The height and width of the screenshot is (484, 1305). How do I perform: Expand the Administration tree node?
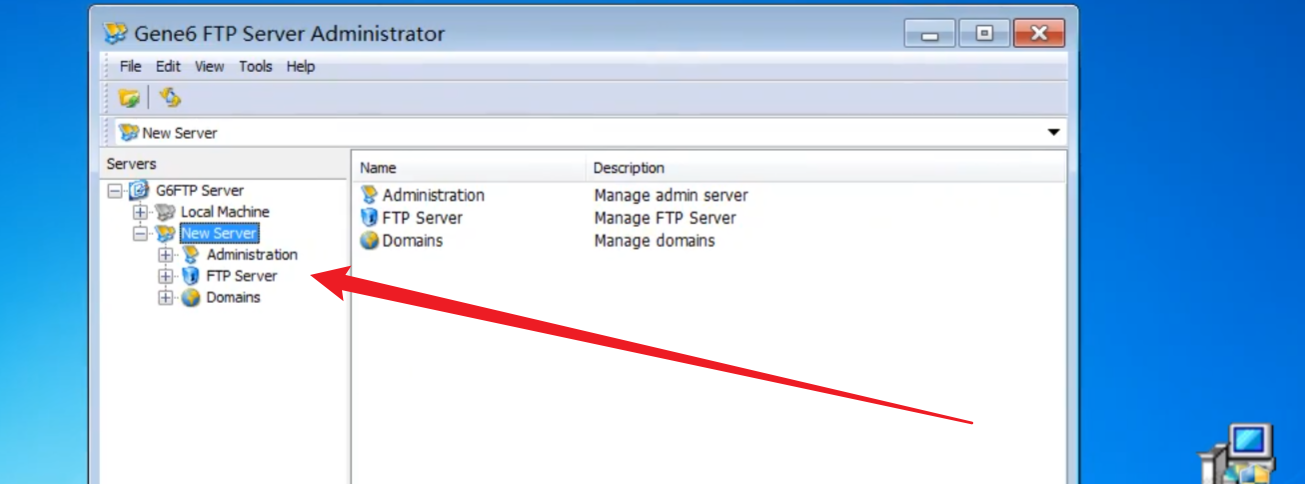pyautogui.click(x=166, y=255)
